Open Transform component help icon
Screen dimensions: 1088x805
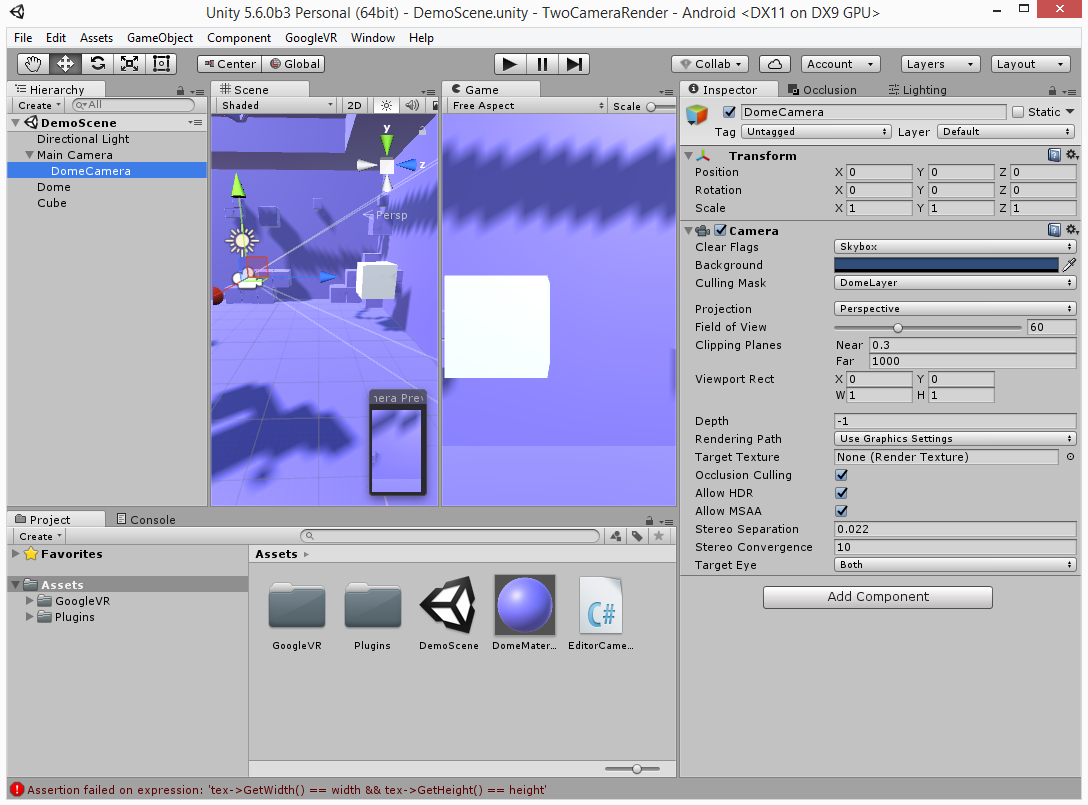point(1054,155)
